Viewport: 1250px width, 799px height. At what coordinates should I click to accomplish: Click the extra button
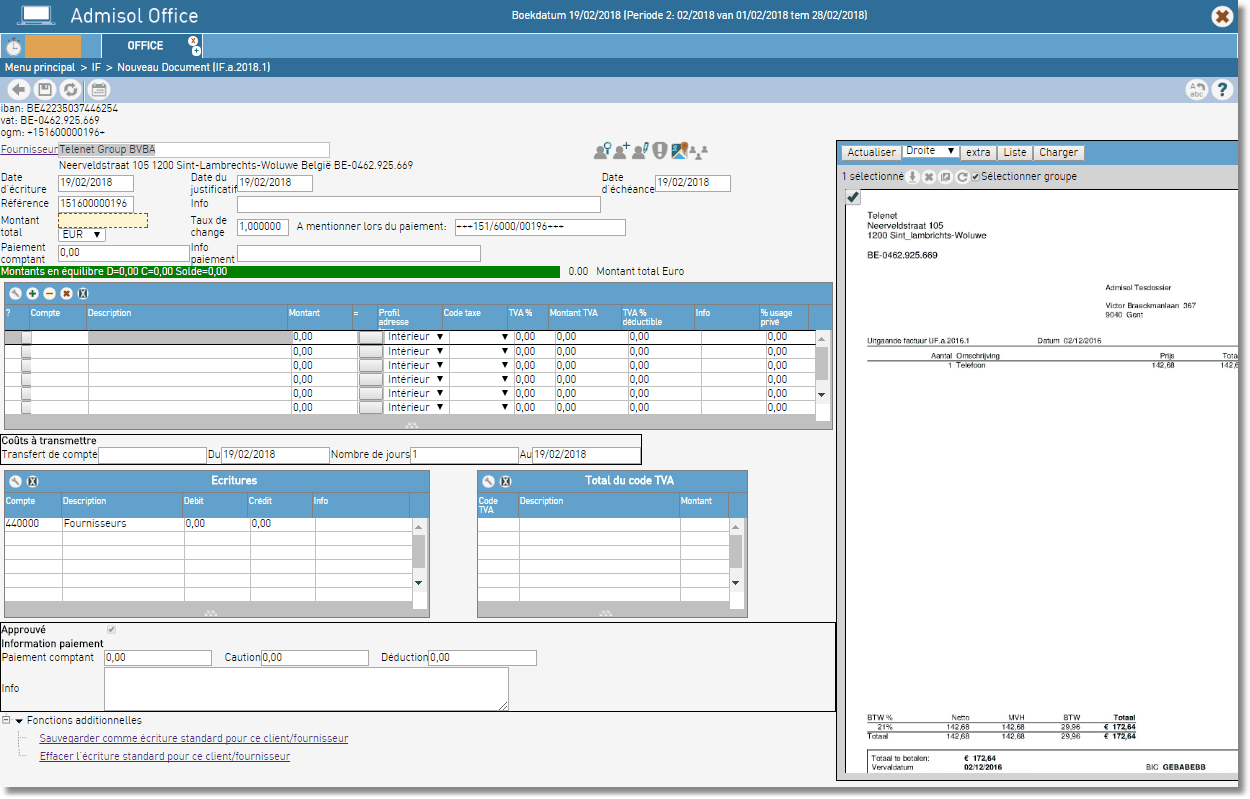coord(978,152)
